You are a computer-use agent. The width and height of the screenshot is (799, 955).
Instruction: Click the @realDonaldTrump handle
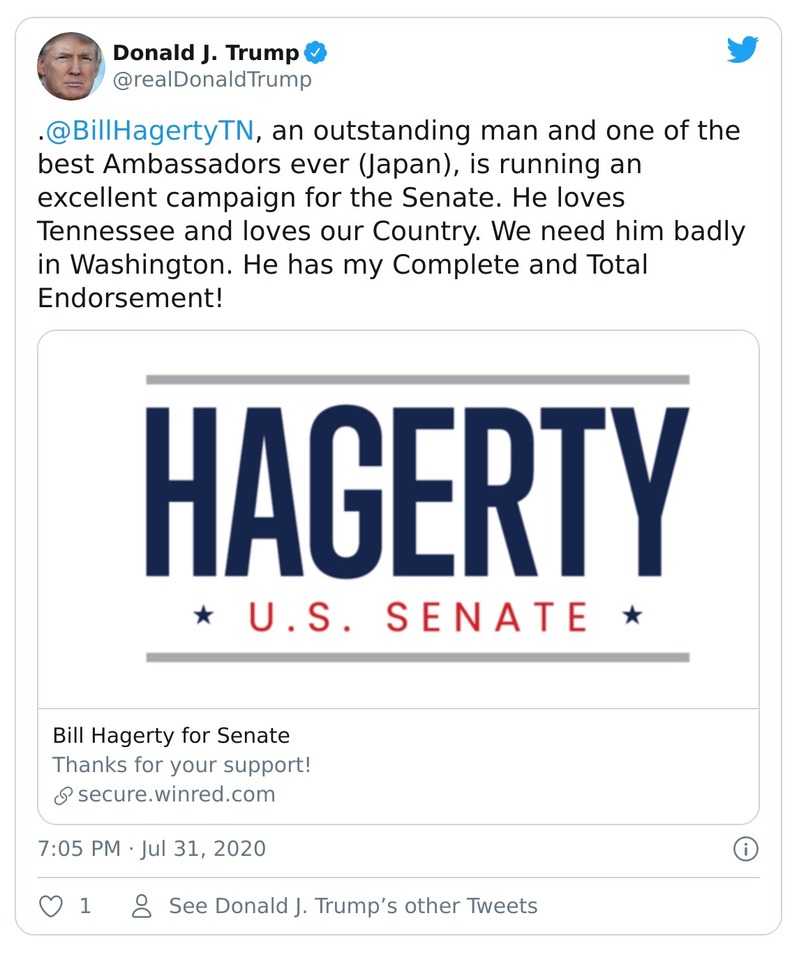(208, 78)
